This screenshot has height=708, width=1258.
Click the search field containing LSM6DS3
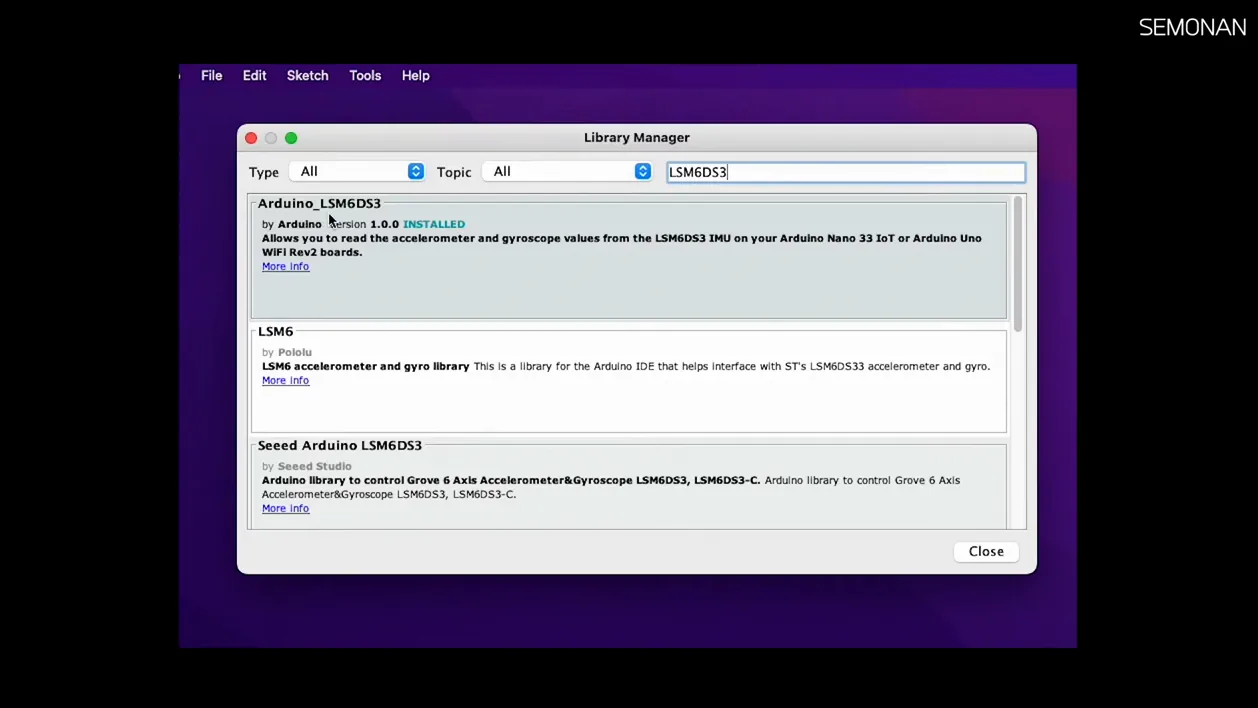(x=846, y=172)
